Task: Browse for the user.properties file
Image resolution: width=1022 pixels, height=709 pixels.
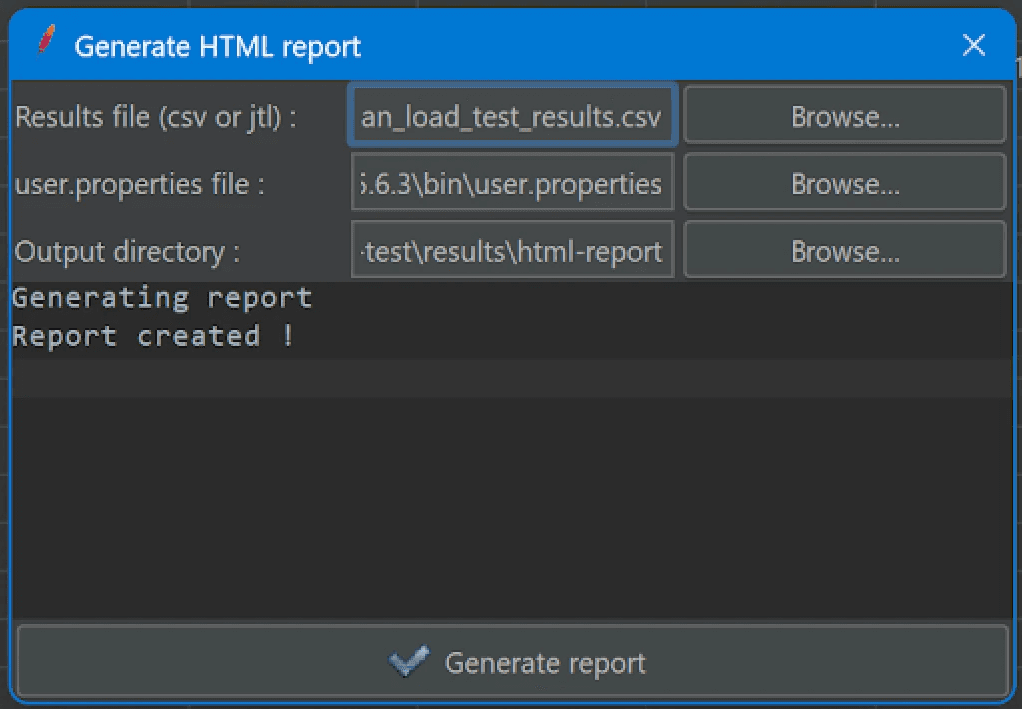Action: [x=845, y=182]
